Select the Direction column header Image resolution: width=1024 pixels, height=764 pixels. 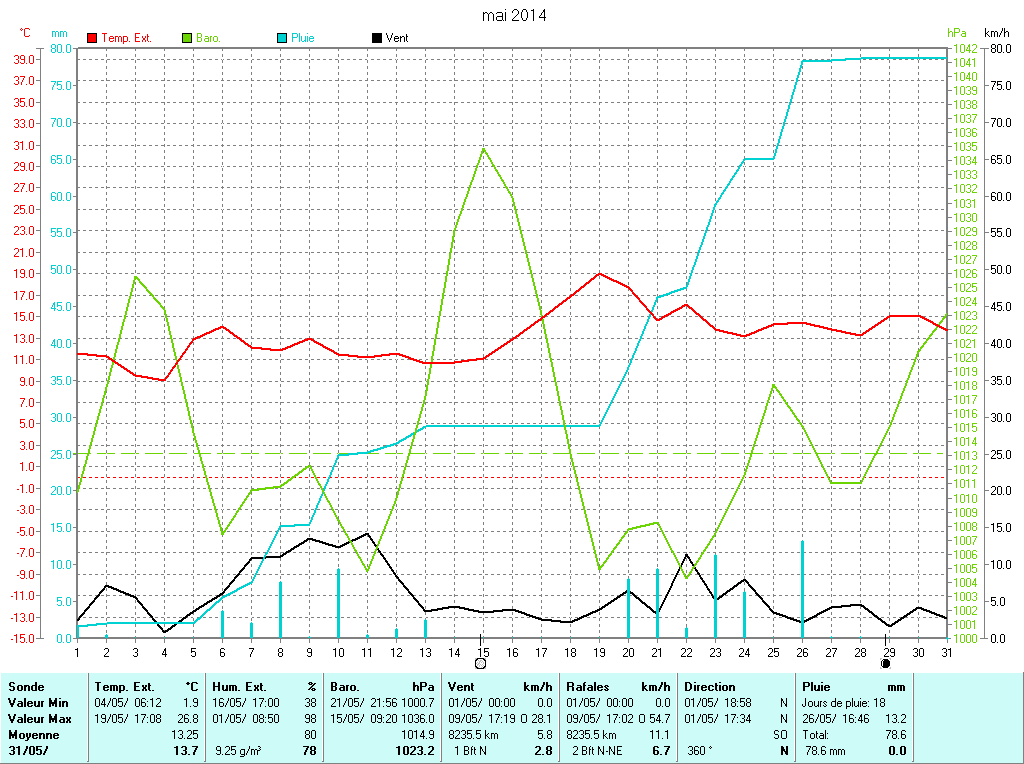pos(710,687)
